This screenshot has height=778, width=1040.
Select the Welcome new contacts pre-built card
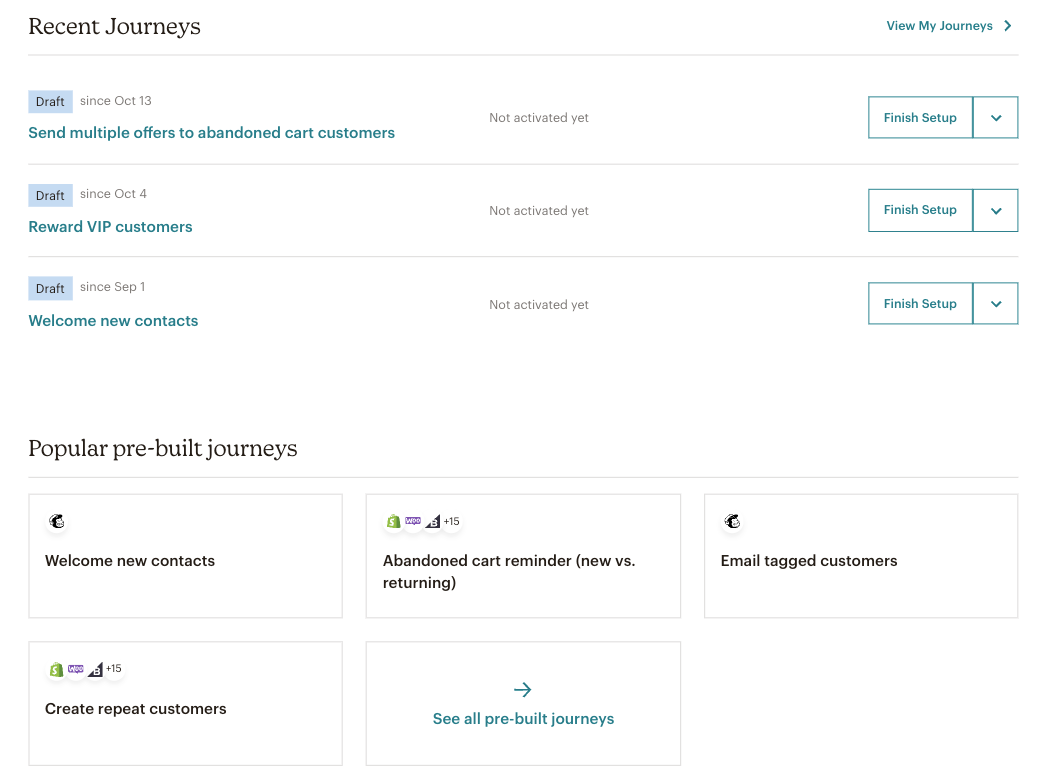point(186,556)
